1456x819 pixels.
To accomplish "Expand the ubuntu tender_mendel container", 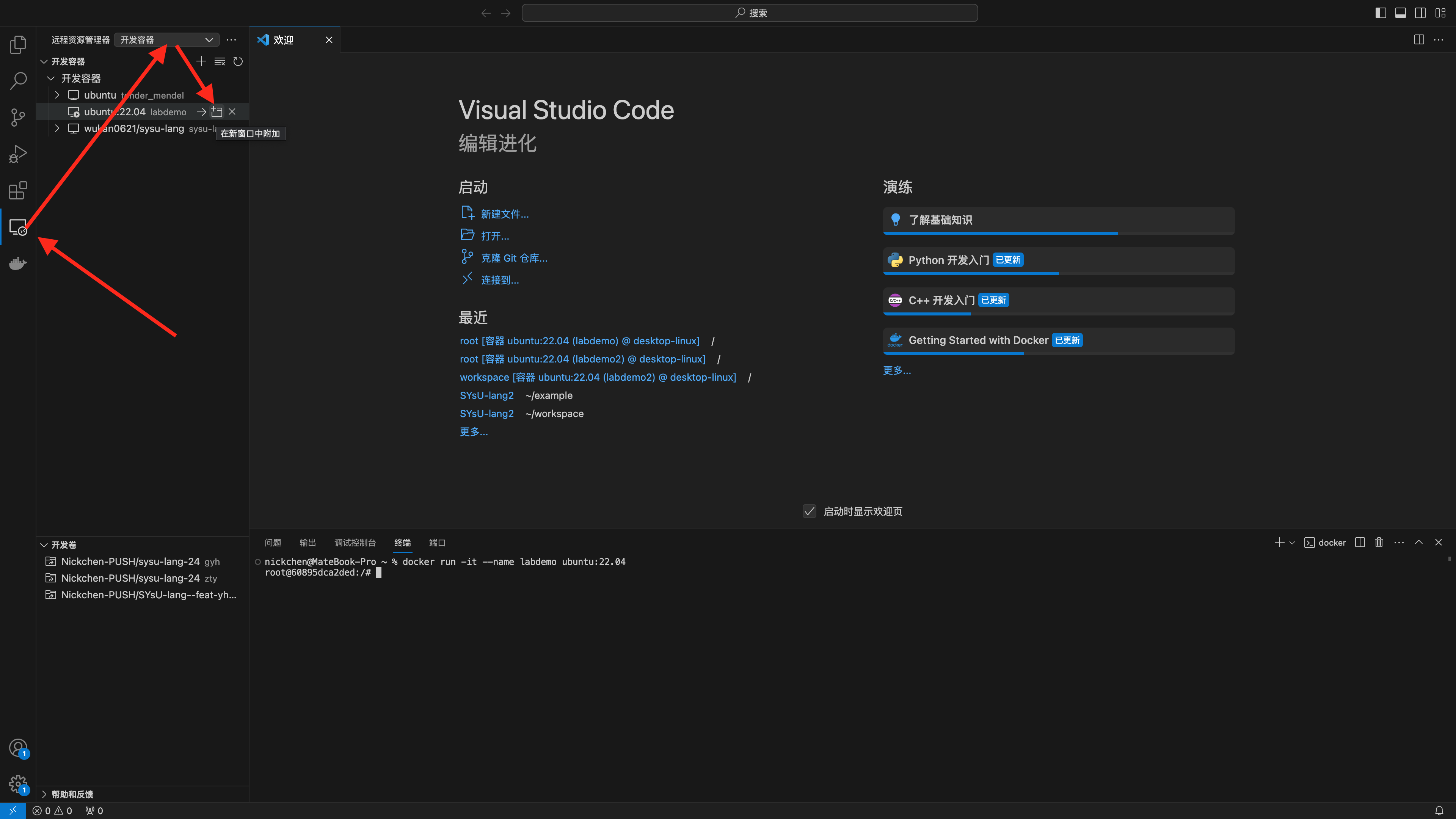I will point(57,95).
